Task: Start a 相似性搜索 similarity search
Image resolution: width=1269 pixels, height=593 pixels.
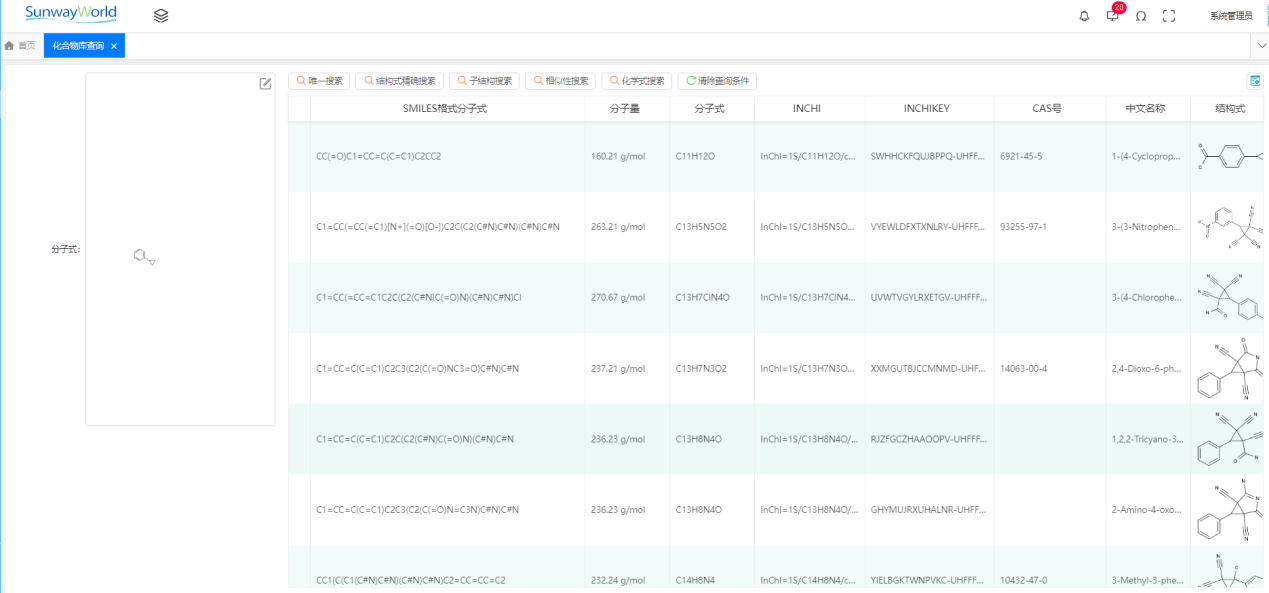Action: [560, 81]
